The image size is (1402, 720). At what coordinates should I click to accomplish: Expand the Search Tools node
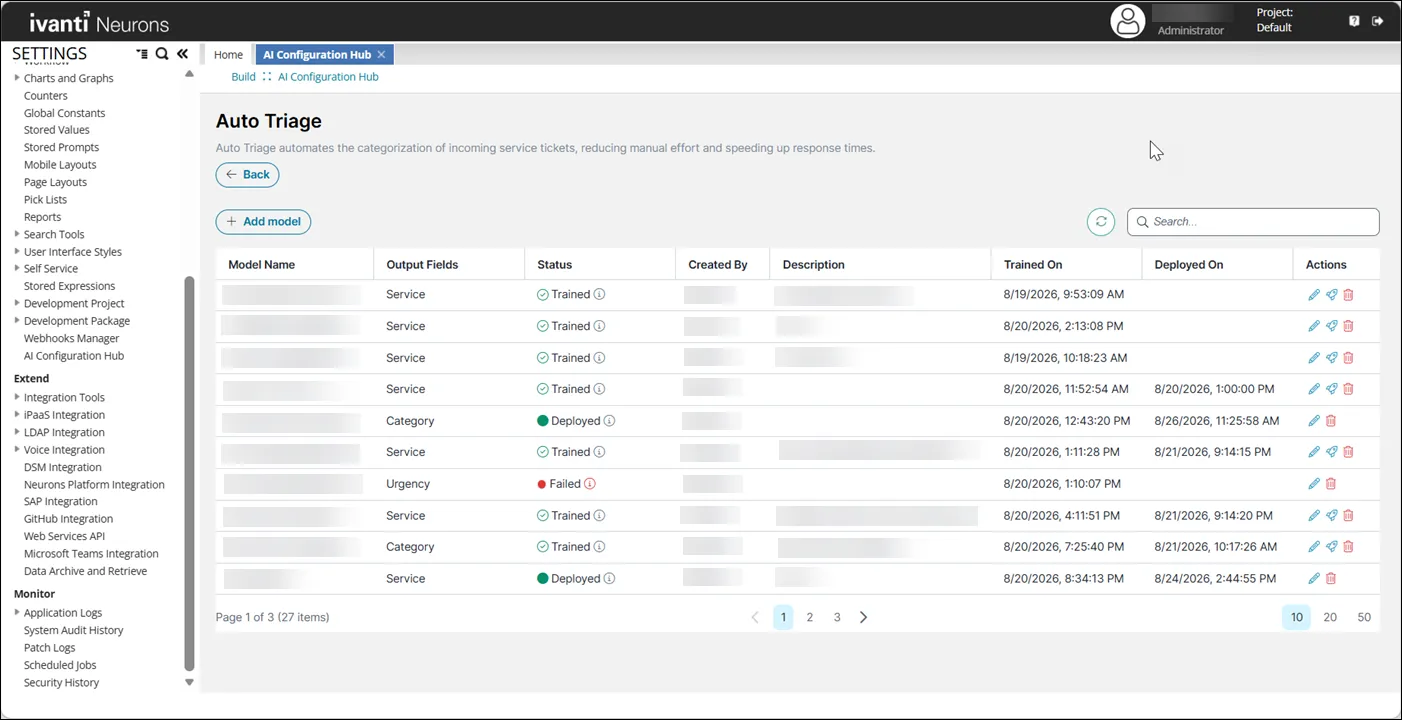[17, 234]
